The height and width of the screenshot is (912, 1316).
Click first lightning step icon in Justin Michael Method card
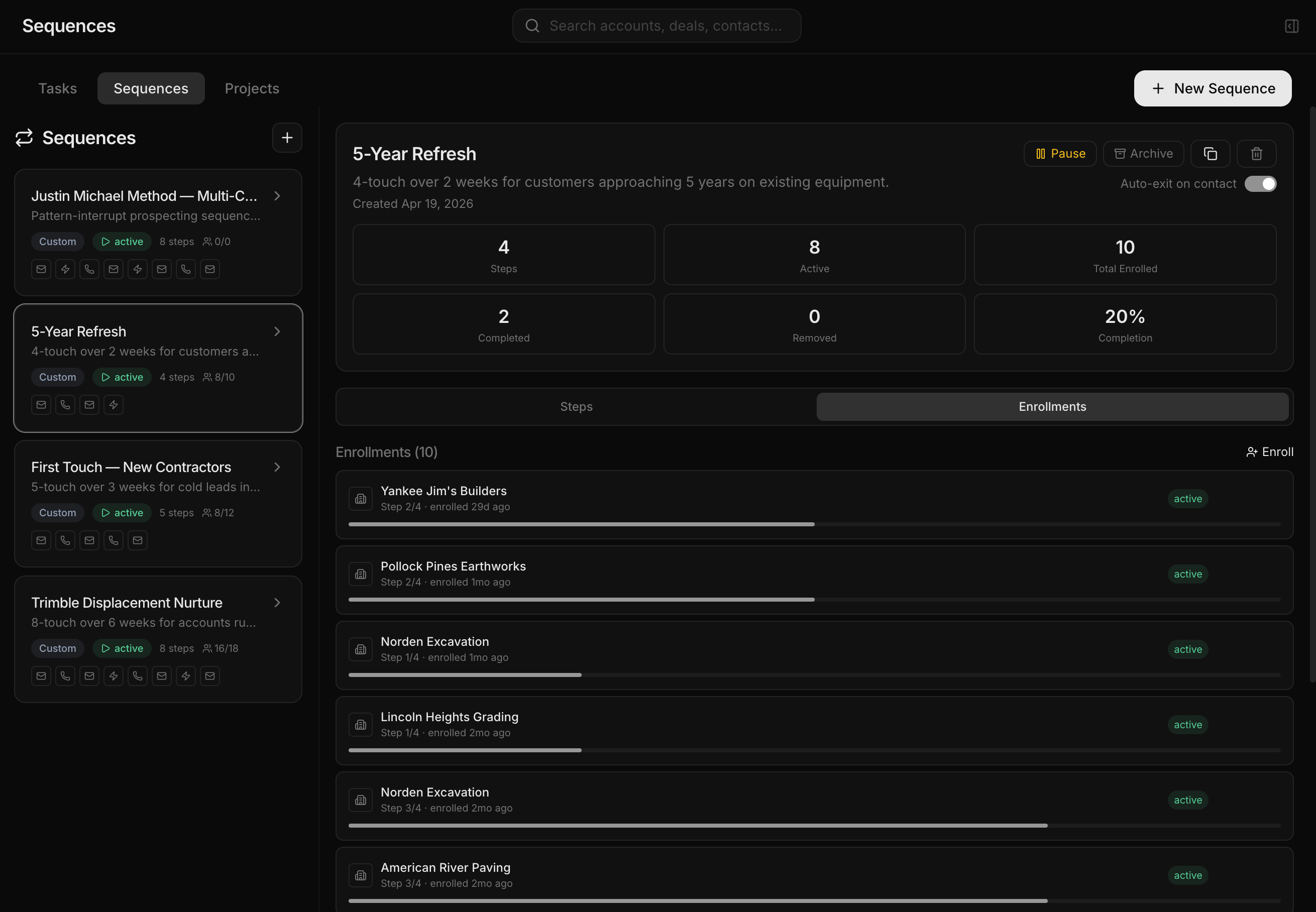(65, 269)
